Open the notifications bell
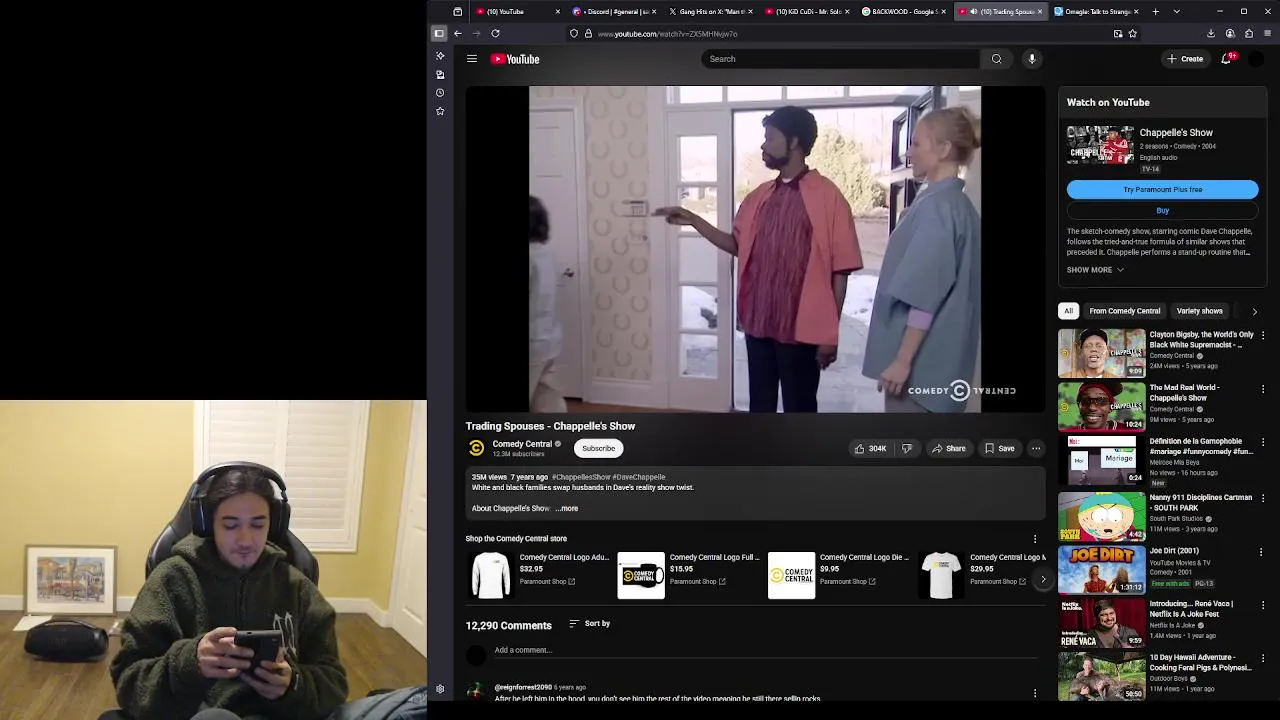Screen dimensions: 1280x720 click(x=1226, y=59)
